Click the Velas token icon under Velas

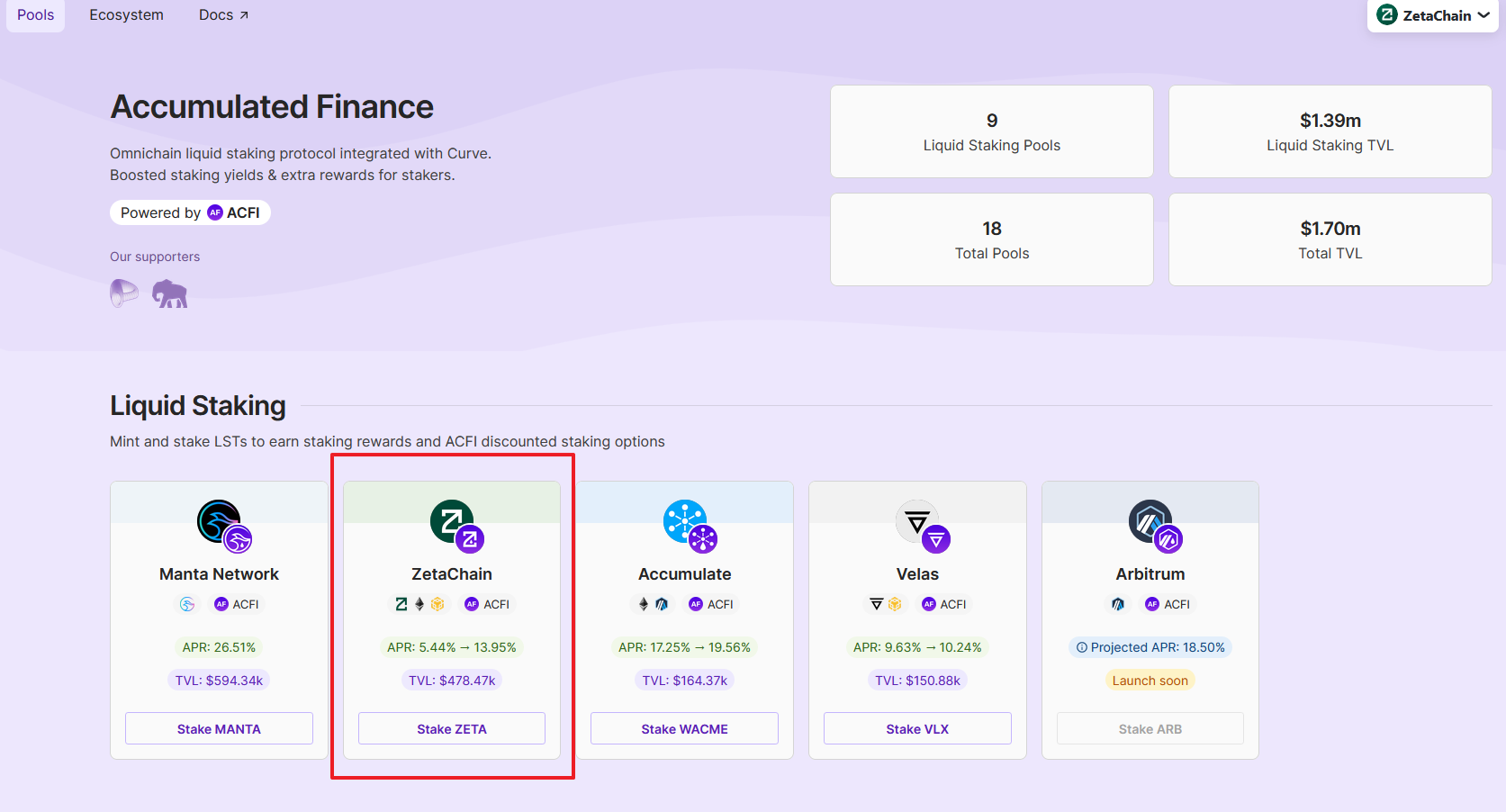coord(877,604)
